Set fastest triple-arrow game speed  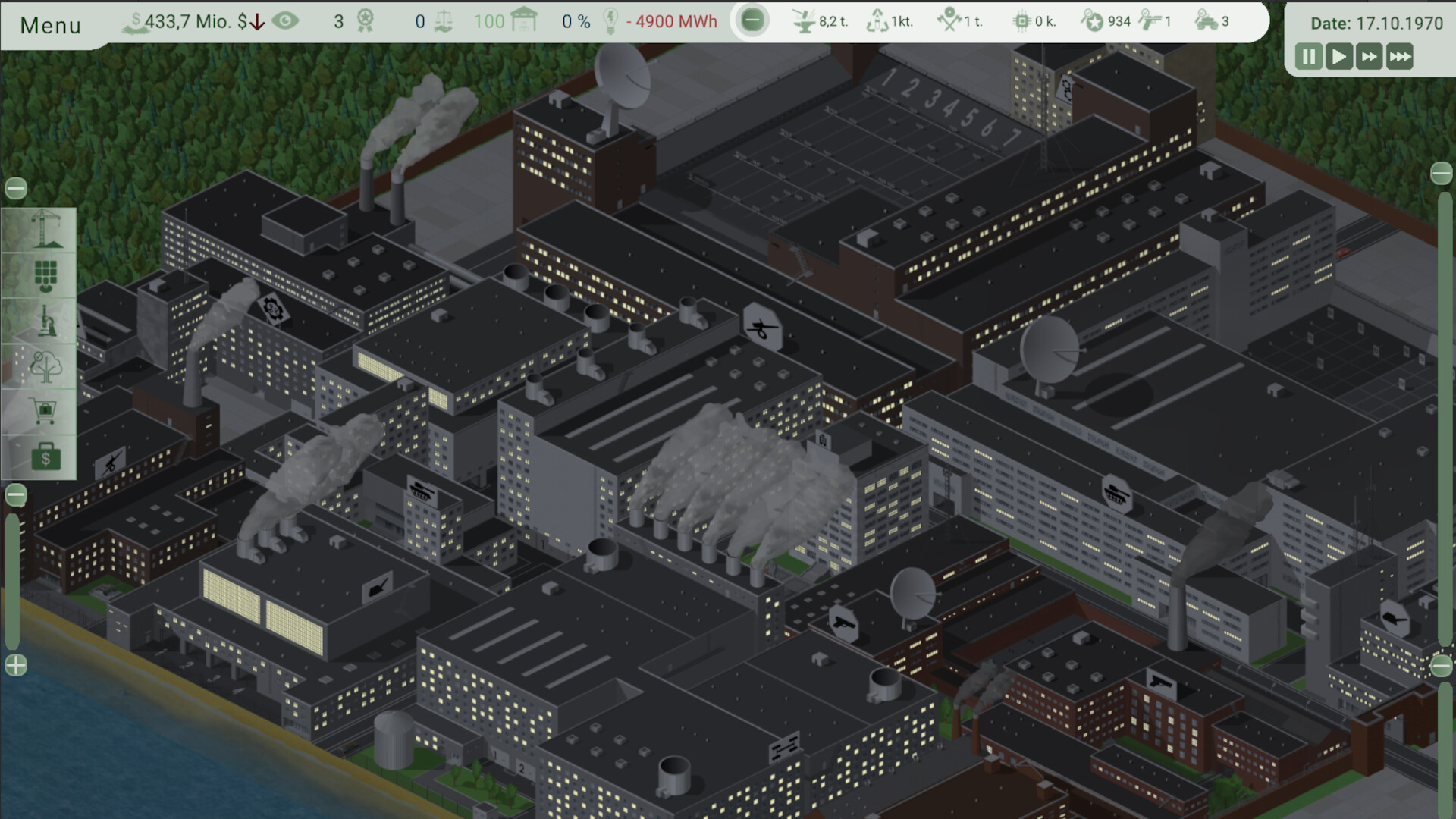pyautogui.click(x=1400, y=57)
